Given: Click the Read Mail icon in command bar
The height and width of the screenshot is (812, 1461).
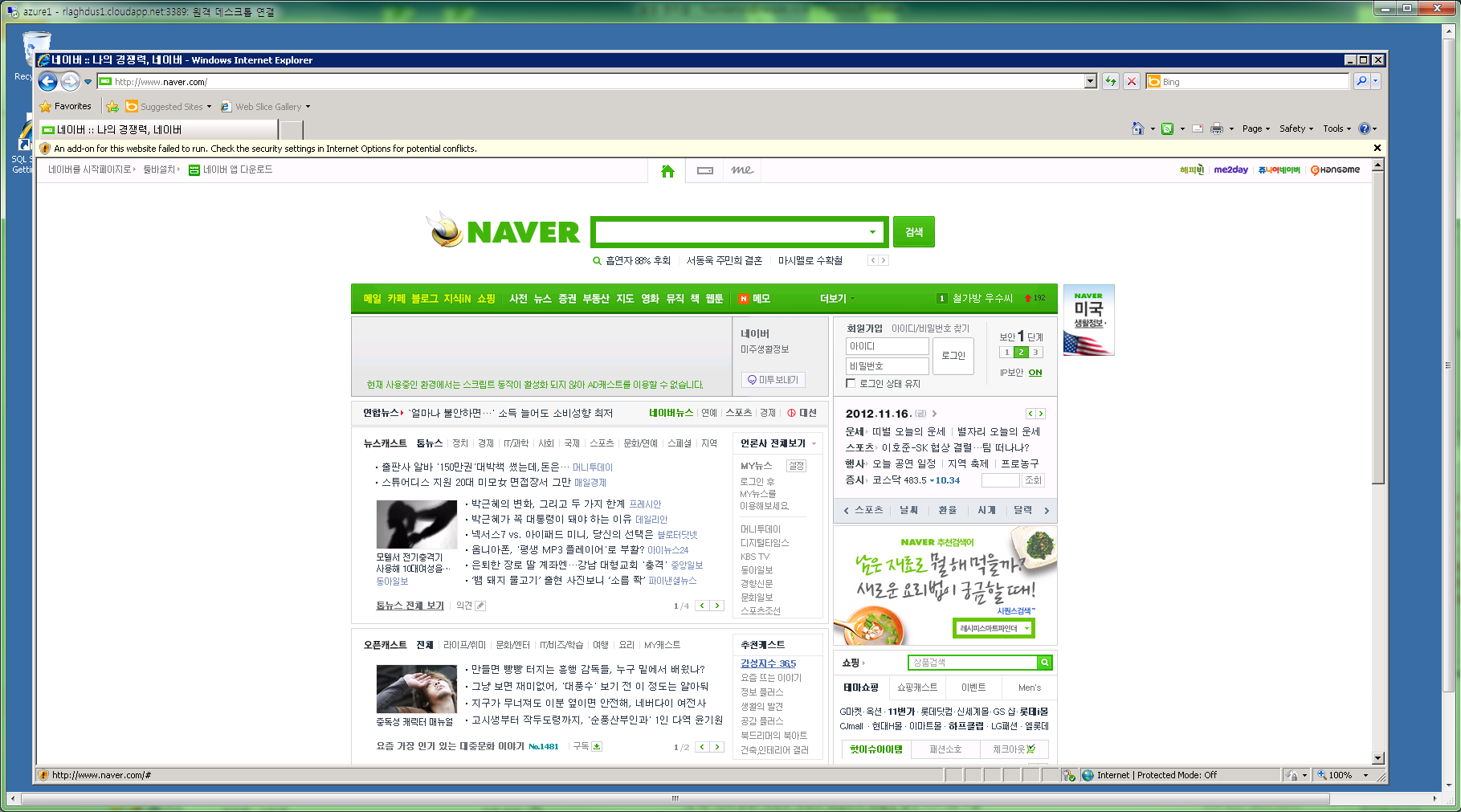Looking at the screenshot, I should point(1198,129).
